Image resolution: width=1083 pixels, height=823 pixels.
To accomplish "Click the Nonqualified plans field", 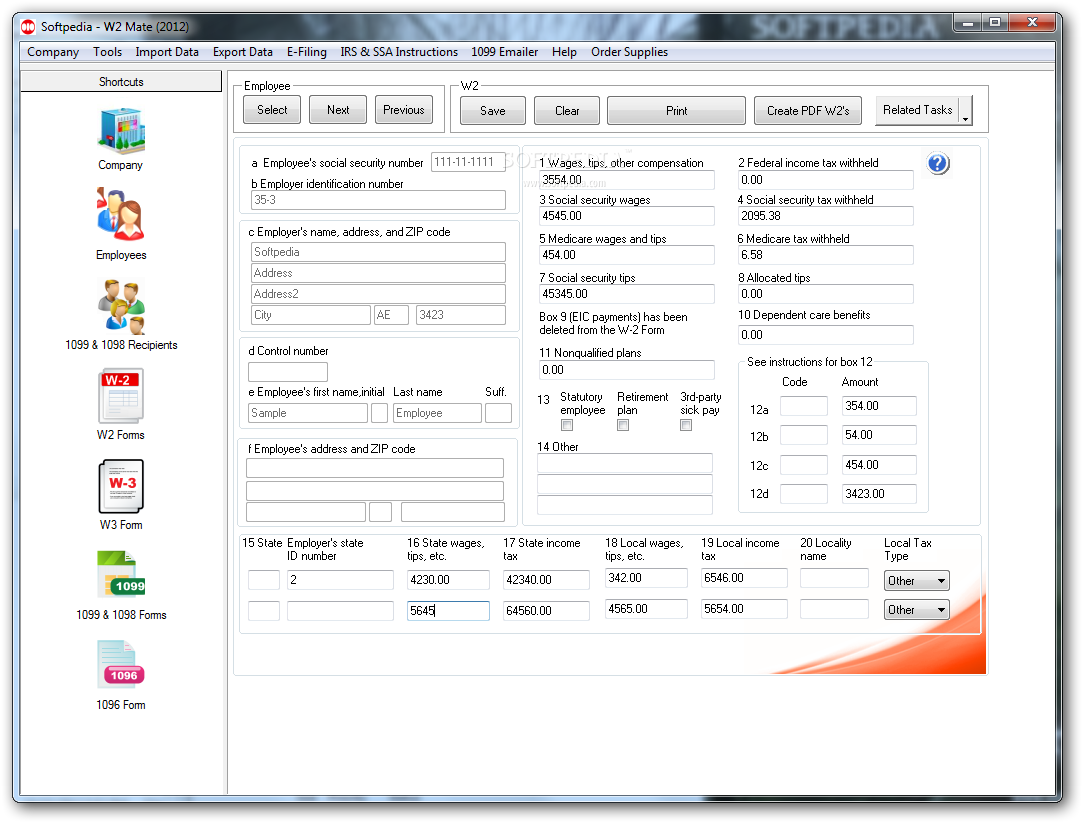I will click(626, 369).
